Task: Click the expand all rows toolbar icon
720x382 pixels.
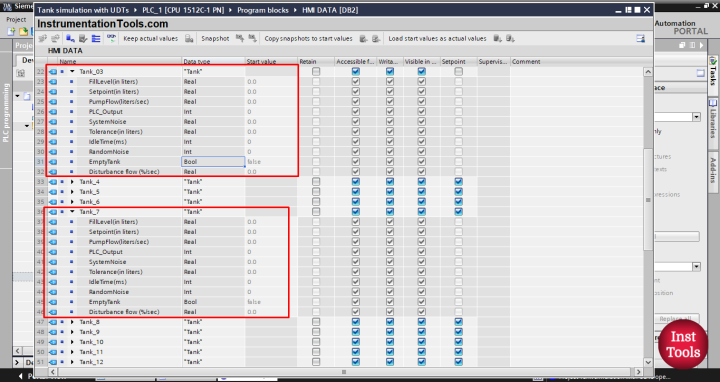Action: (x=96, y=39)
